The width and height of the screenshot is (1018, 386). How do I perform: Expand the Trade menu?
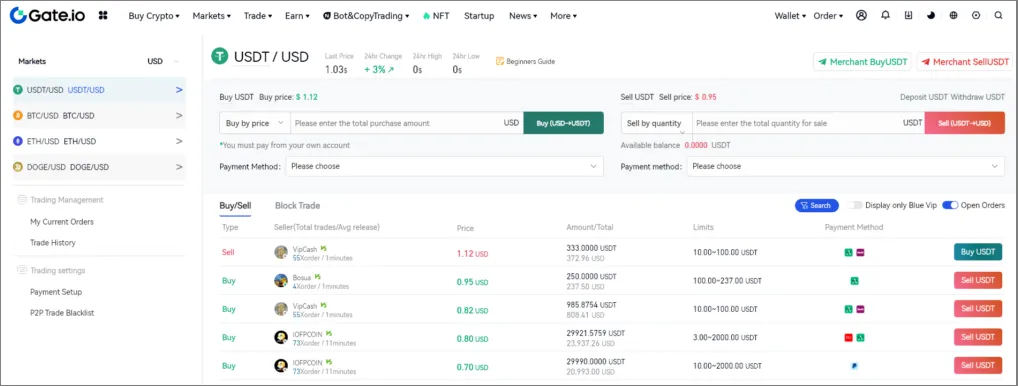[x=258, y=16]
